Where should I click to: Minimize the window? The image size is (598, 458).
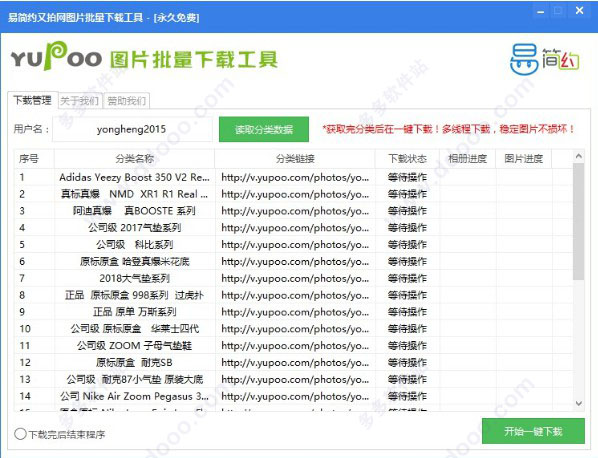coord(540,11)
